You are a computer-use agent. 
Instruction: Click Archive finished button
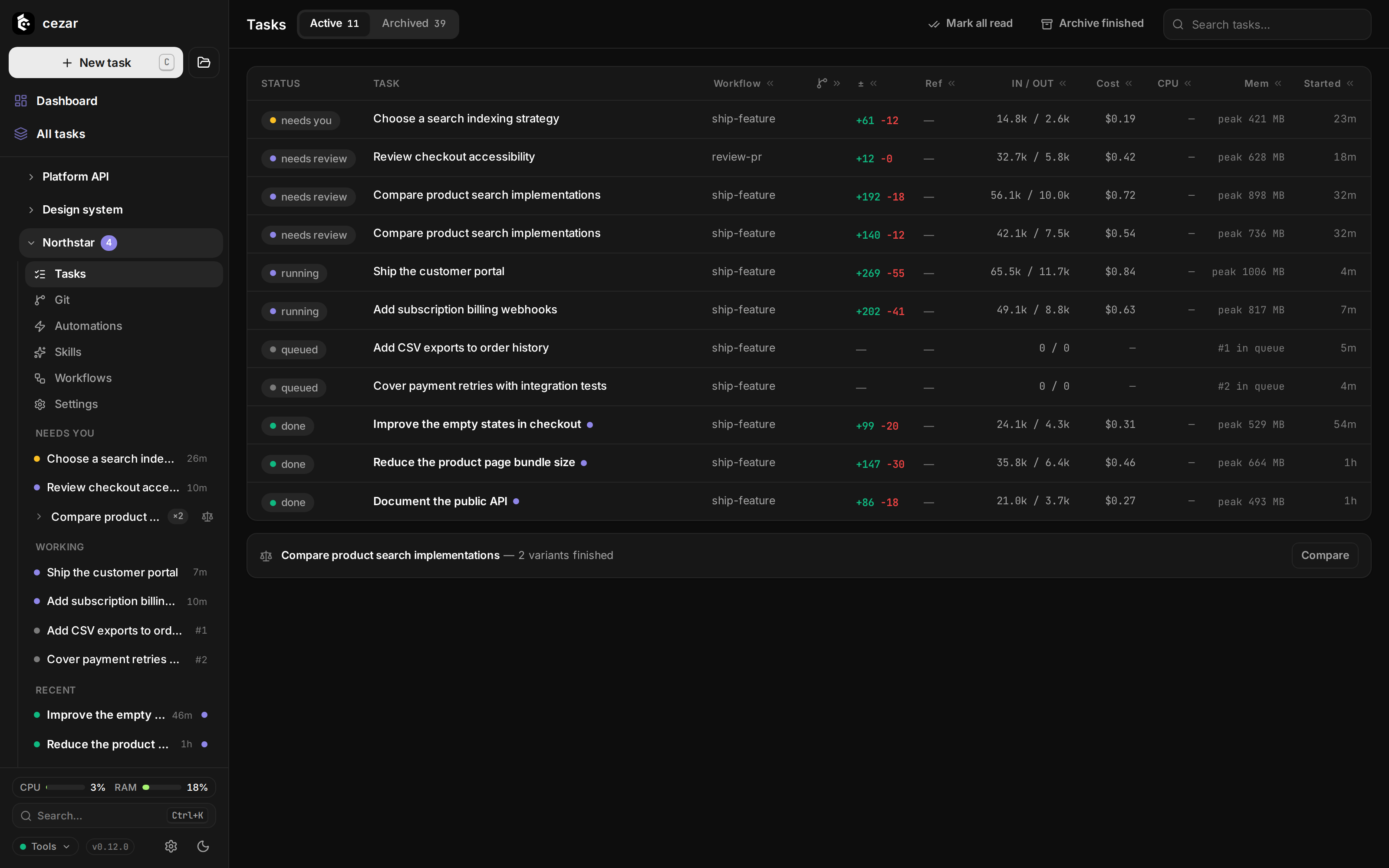pyautogui.click(x=1092, y=23)
